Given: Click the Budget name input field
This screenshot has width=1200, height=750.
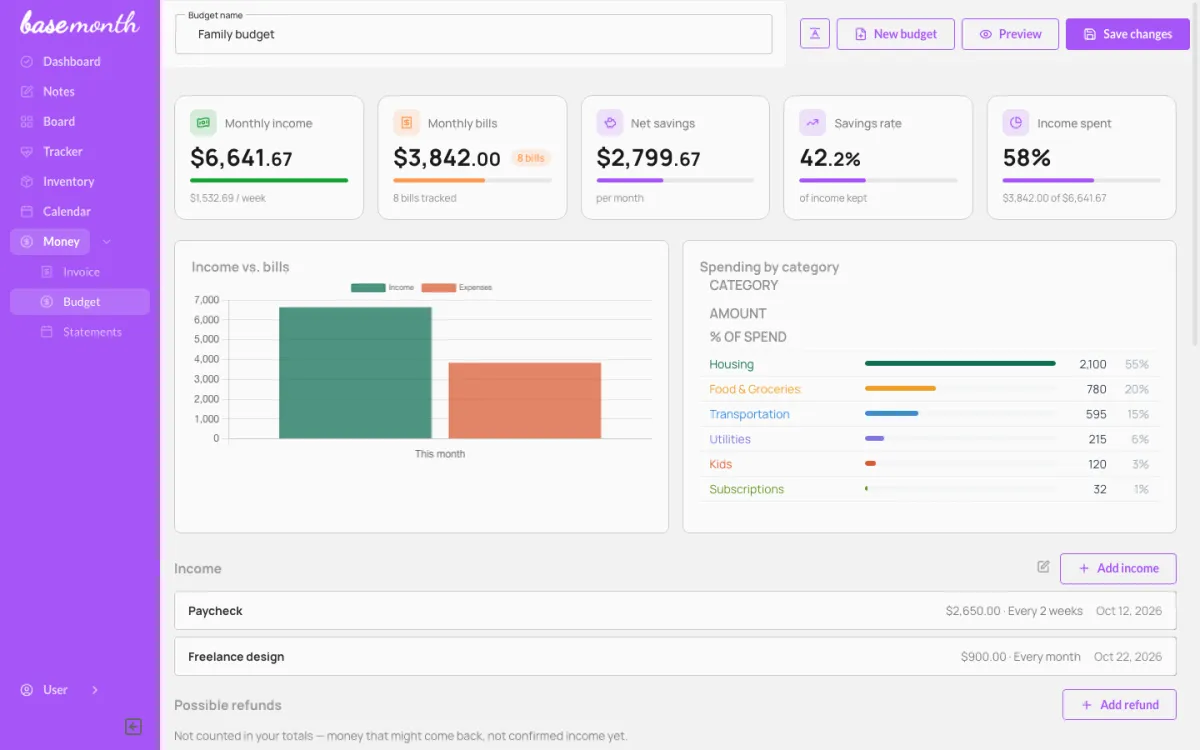Looking at the screenshot, I should [x=474, y=34].
